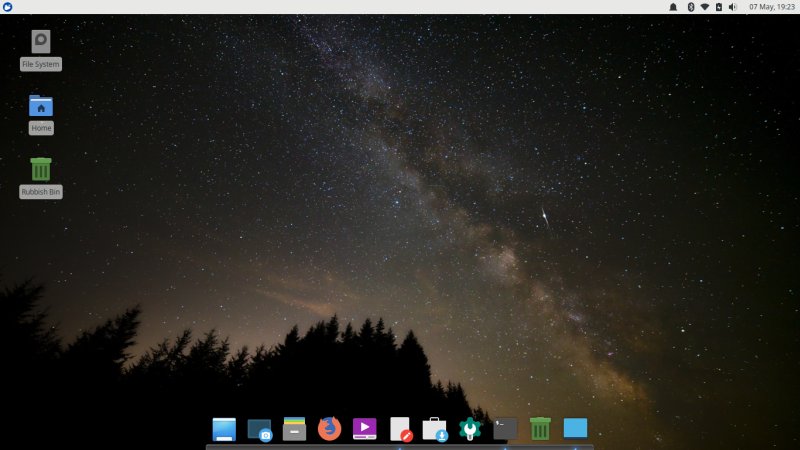Click the blue rectangle dock icon
Image resolution: width=800 pixels, height=450 pixels.
point(575,428)
